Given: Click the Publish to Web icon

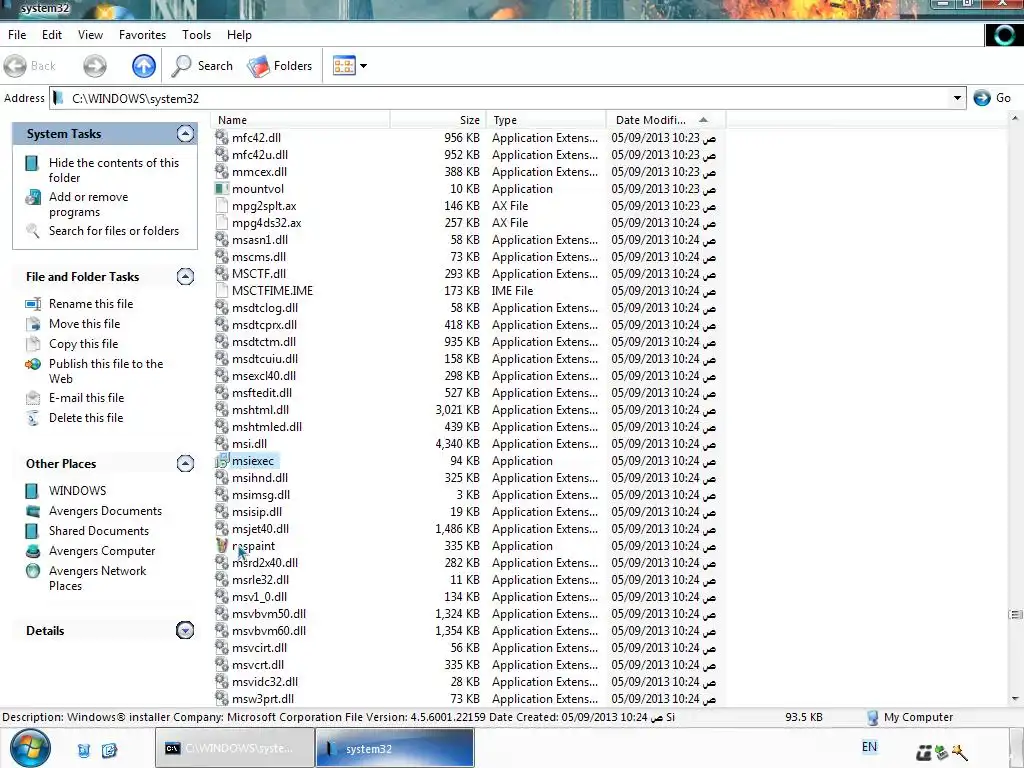Looking at the screenshot, I should point(33,364).
